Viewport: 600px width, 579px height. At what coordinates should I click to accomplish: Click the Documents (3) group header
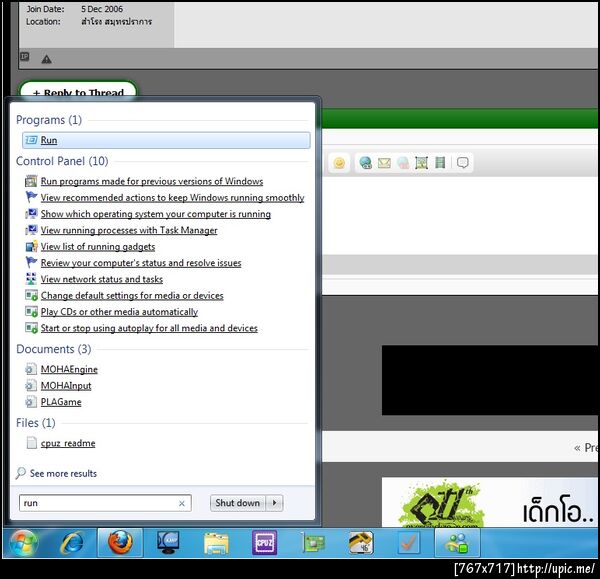[x=54, y=349]
